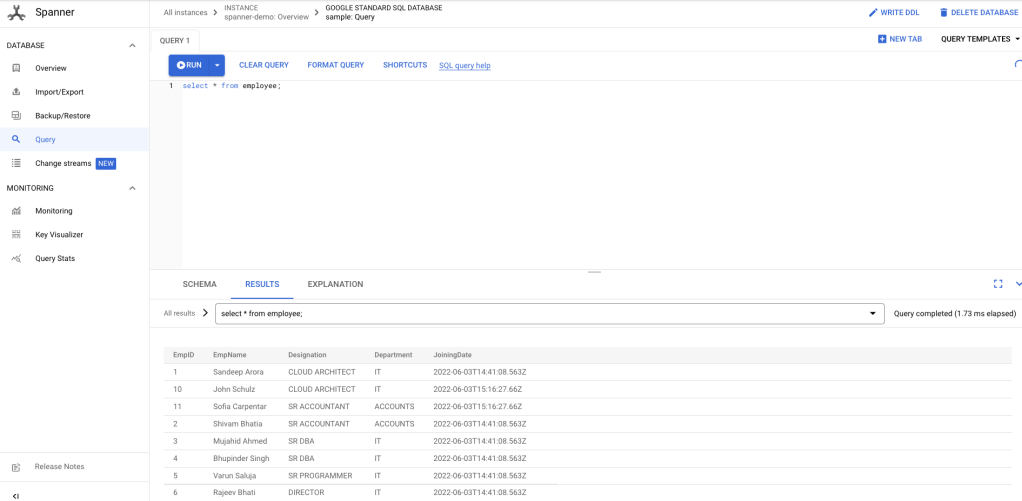Open the Monitoring chart icon
The width and height of the screenshot is (1022, 501).
click(16, 211)
